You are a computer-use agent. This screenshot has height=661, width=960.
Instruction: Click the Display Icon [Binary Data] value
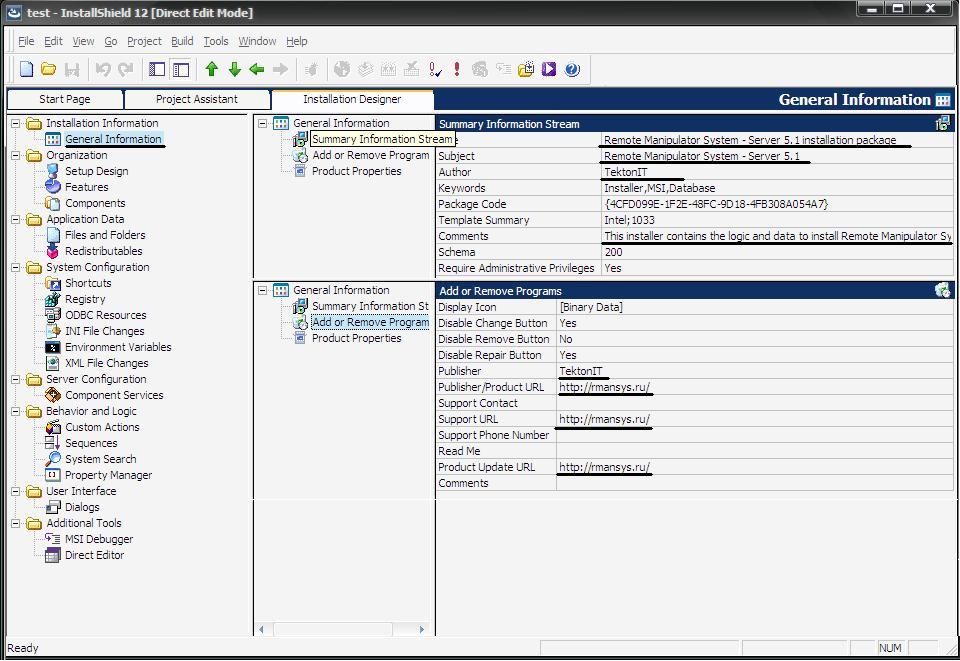click(x=591, y=307)
